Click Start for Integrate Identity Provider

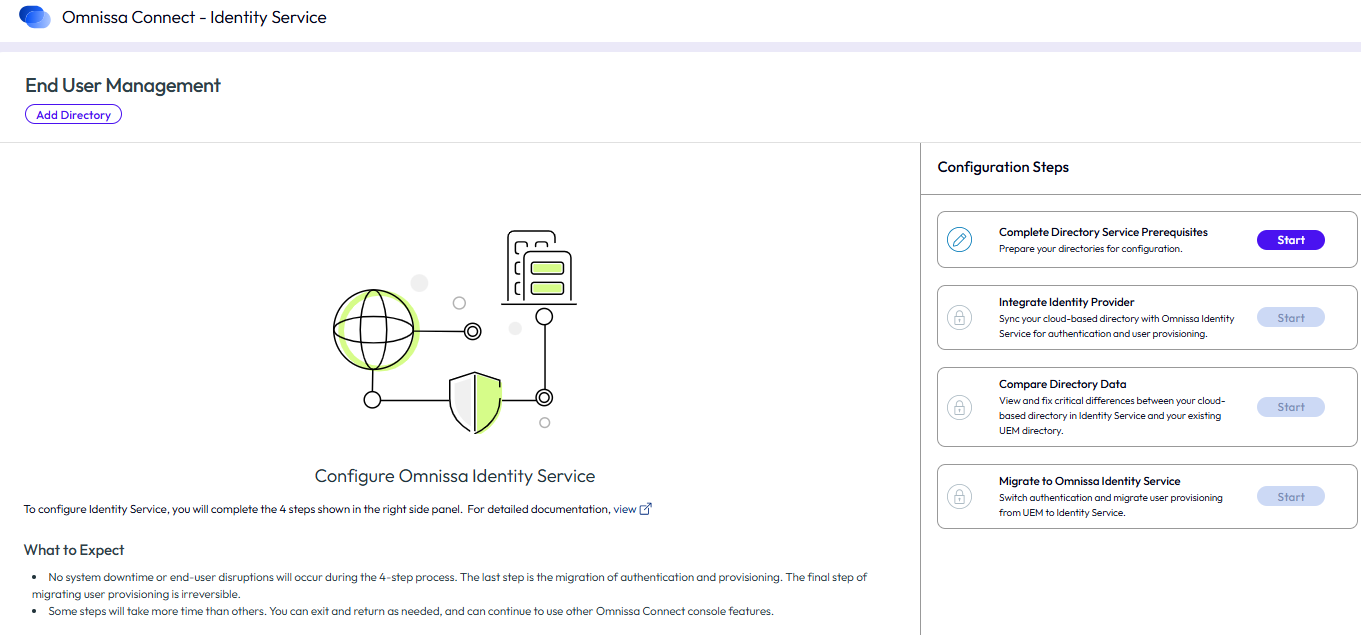(1291, 318)
